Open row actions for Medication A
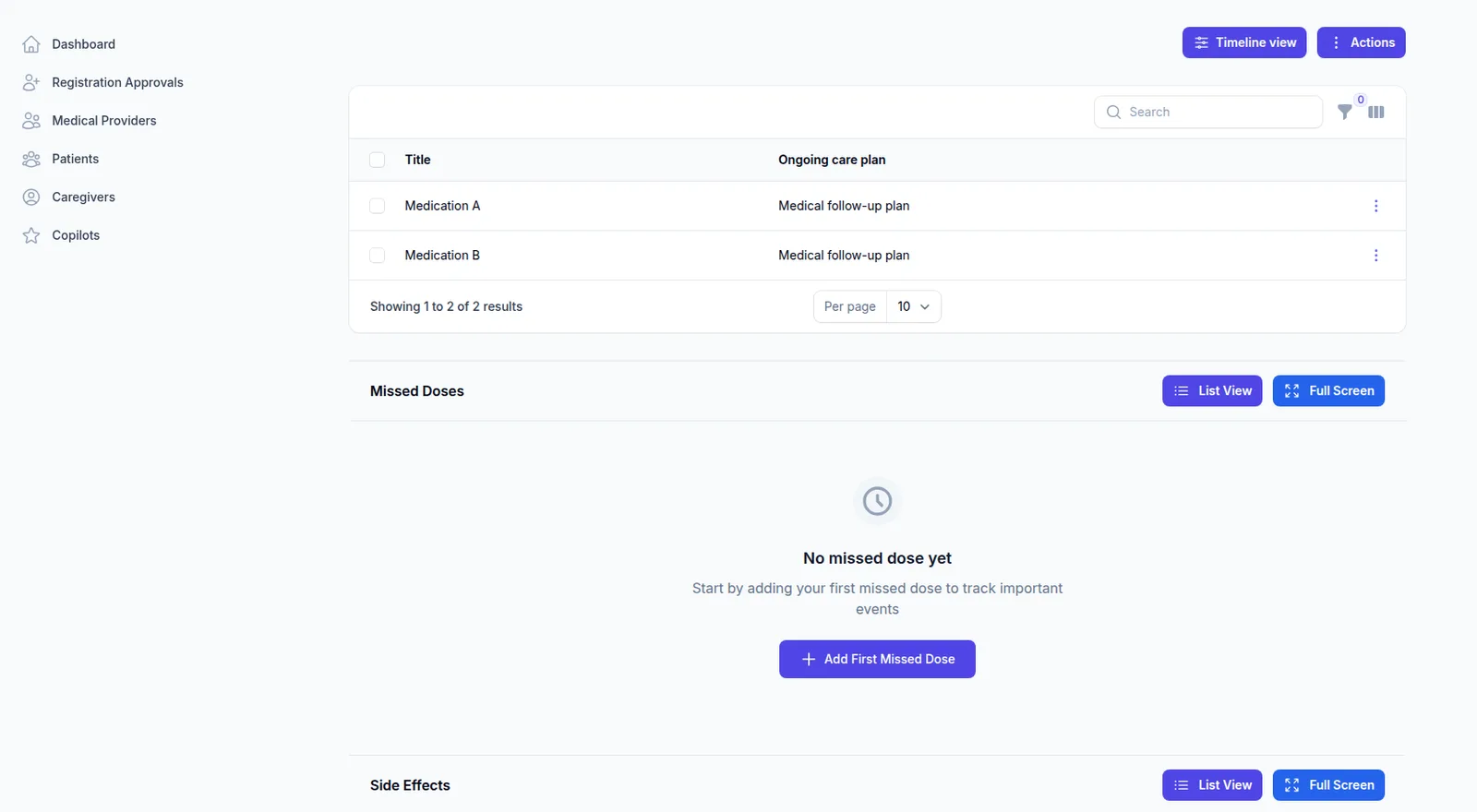 pyautogui.click(x=1375, y=206)
